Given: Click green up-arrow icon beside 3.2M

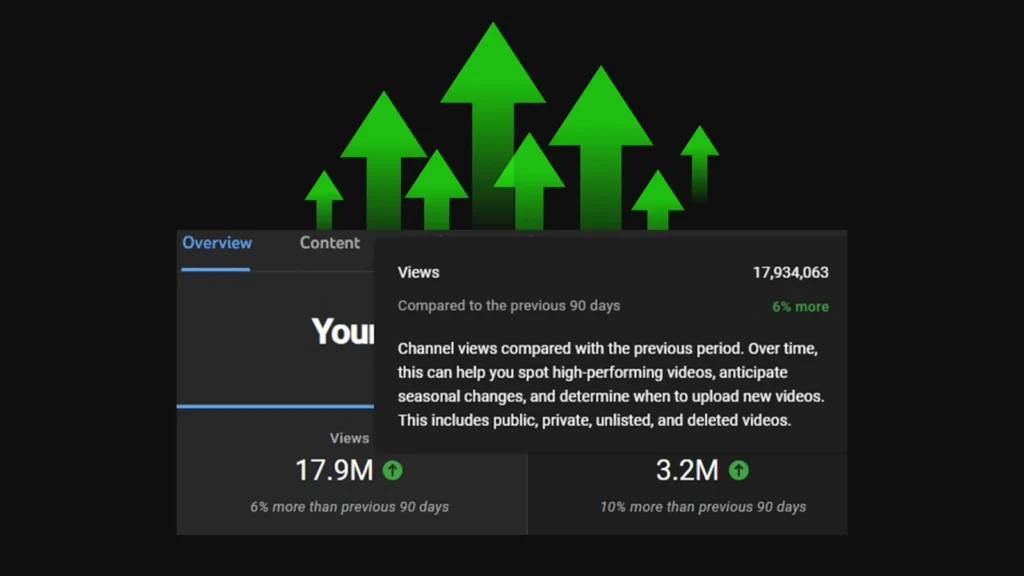Looking at the screenshot, I should (x=738, y=470).
